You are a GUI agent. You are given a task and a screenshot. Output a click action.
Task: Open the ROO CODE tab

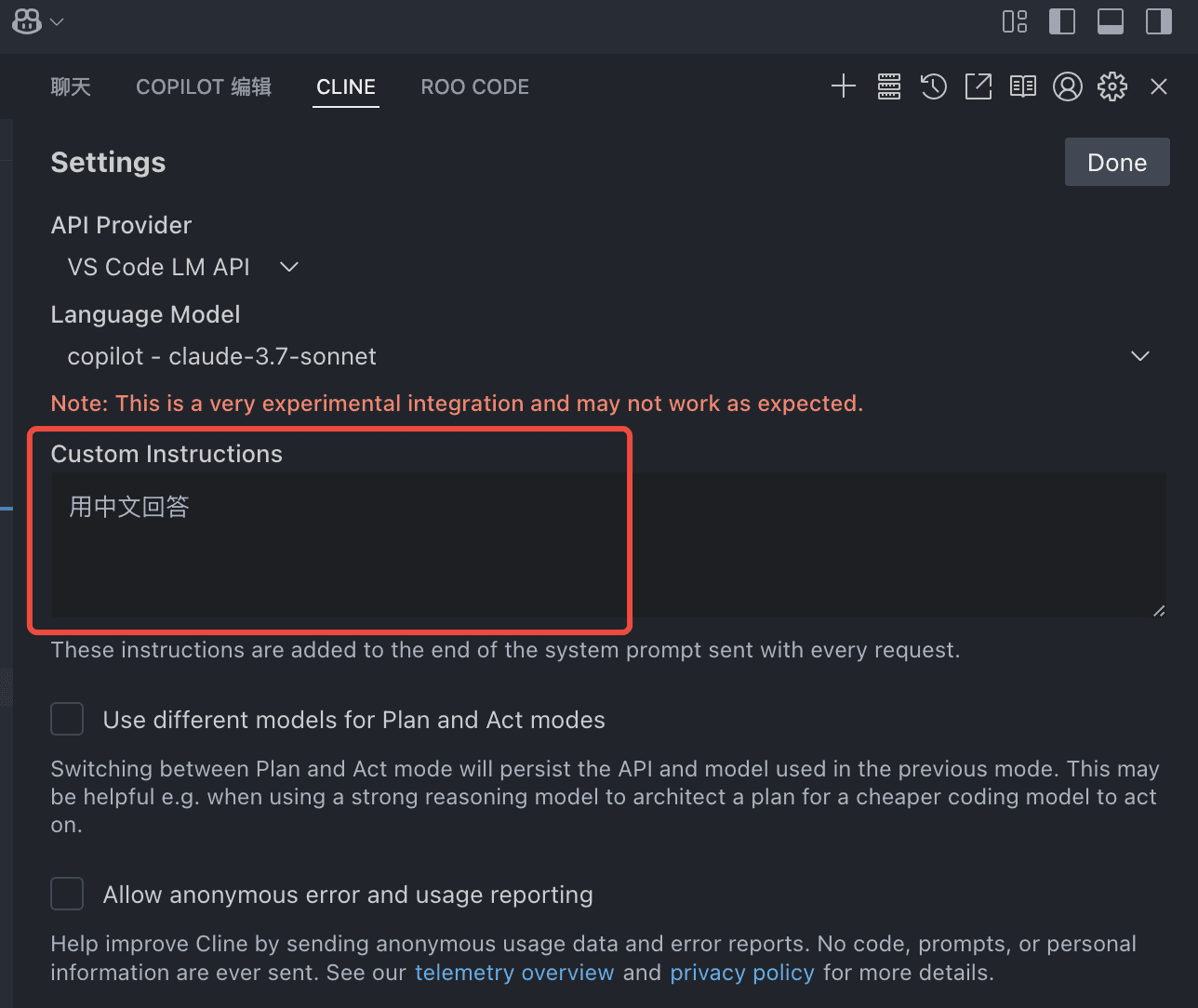(475, 86)
